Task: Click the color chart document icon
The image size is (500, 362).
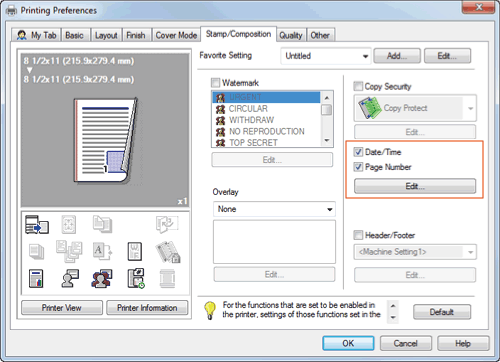Action: pyautogui.click(x=36, y=279)
